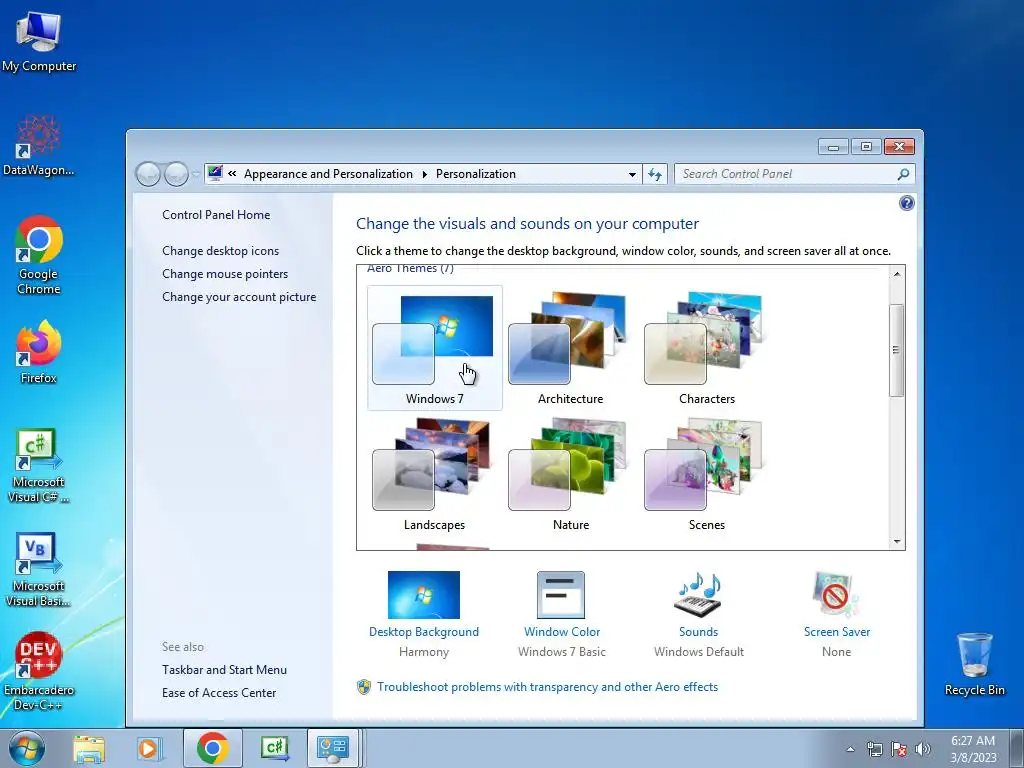Open the Screen Saver icon
The width and height of the screenshot is (1024, 768).
(836, 595)
